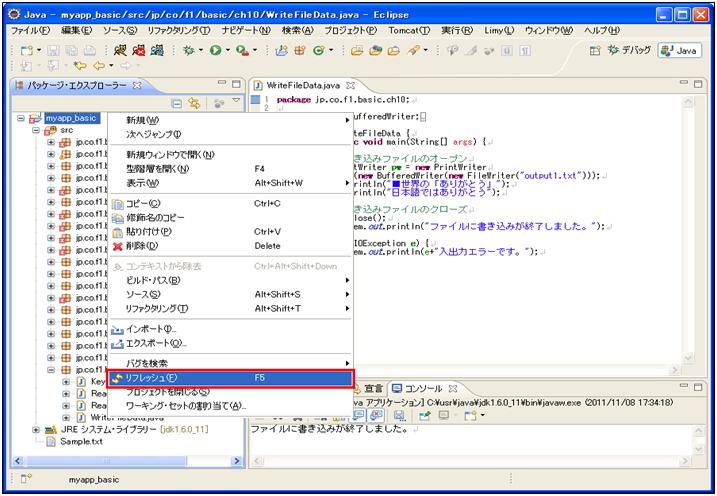This screenshot has width=717, height=496.
Task: Click the Collapse All icon in Package Explorer
Action: click(x=176, y=103)
